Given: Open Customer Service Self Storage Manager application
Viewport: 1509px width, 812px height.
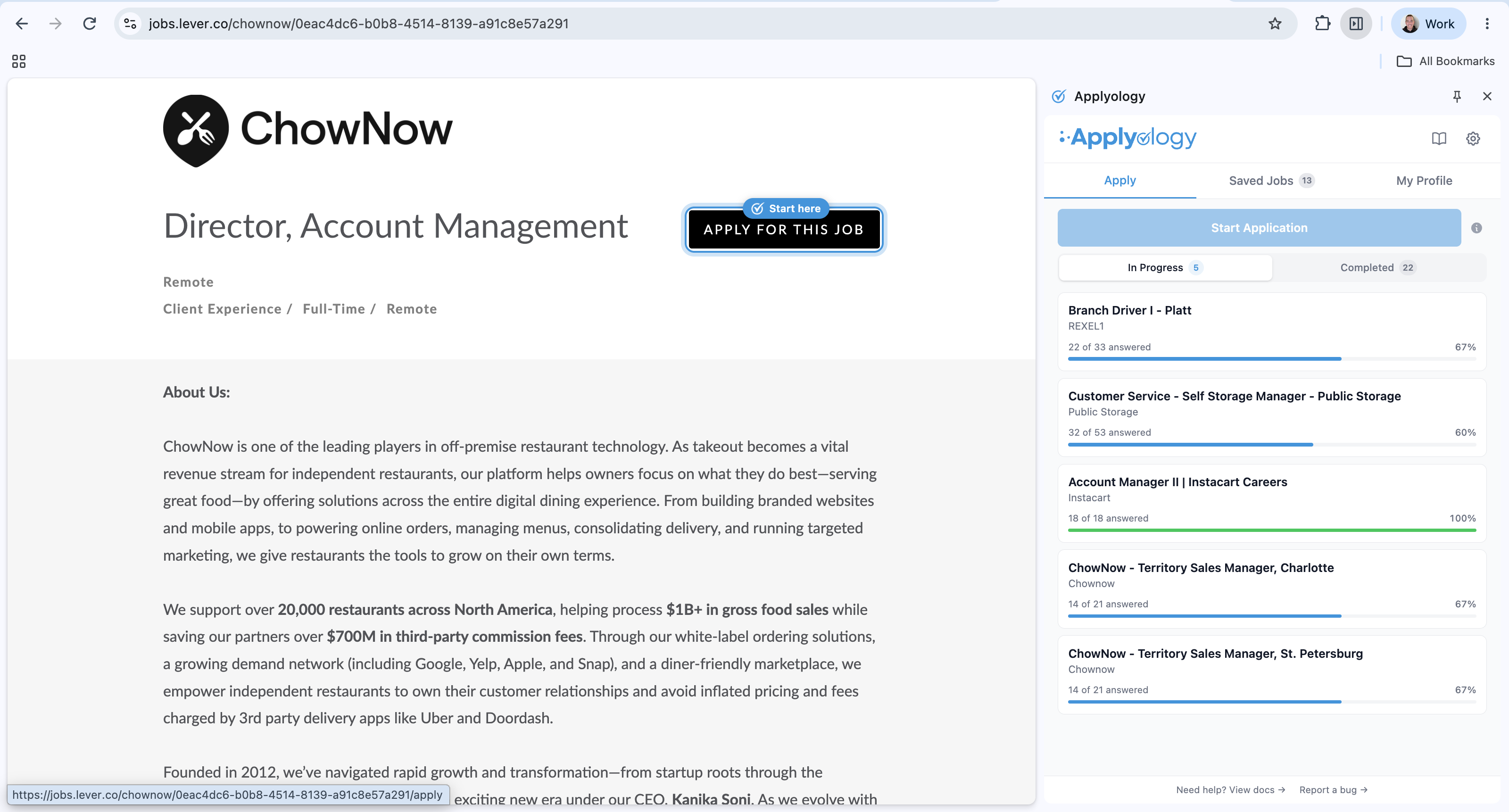Looking at the screenshot, I should point(1272,417).
